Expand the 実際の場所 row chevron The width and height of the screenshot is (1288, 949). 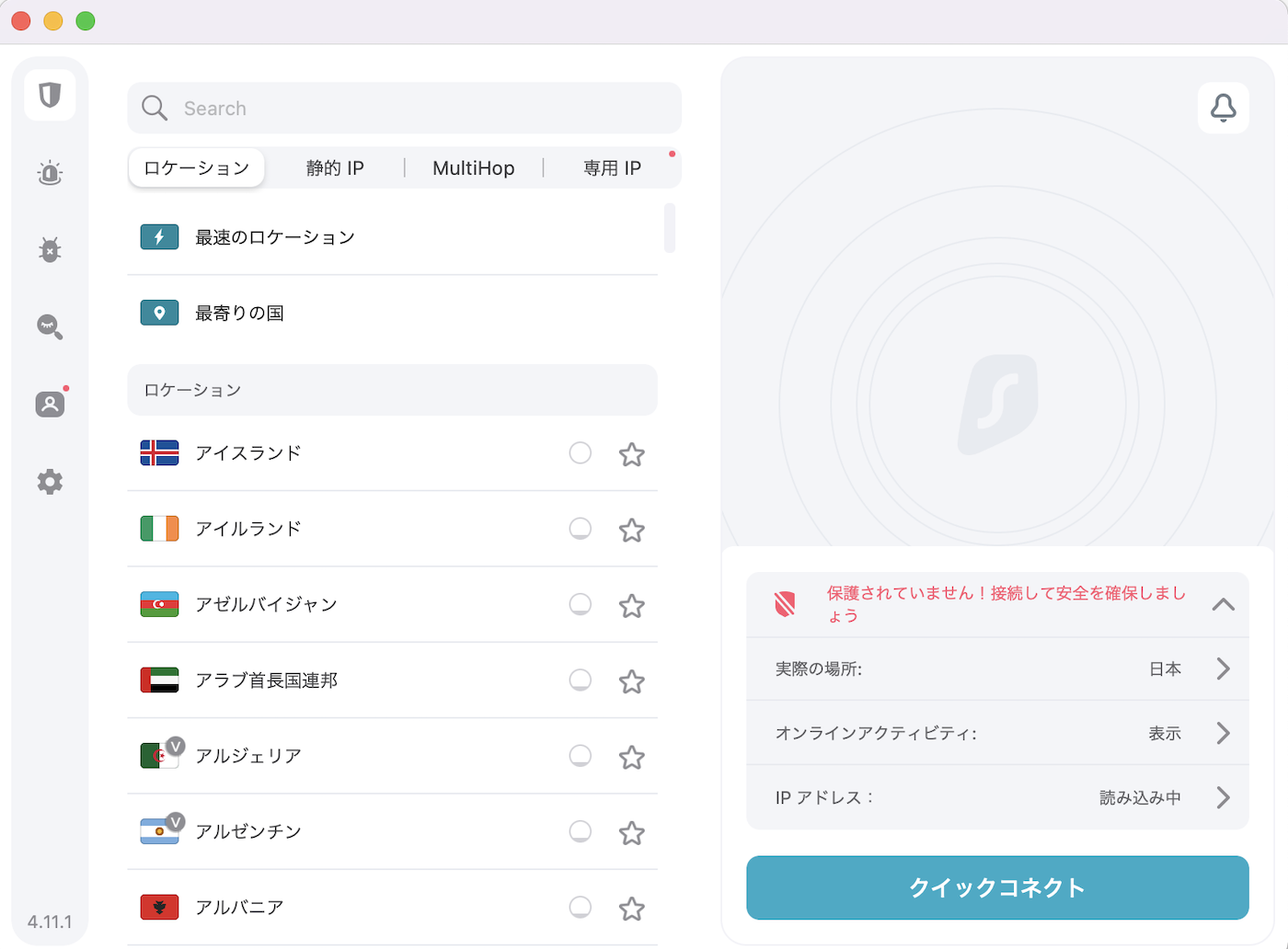[1223, 669]
